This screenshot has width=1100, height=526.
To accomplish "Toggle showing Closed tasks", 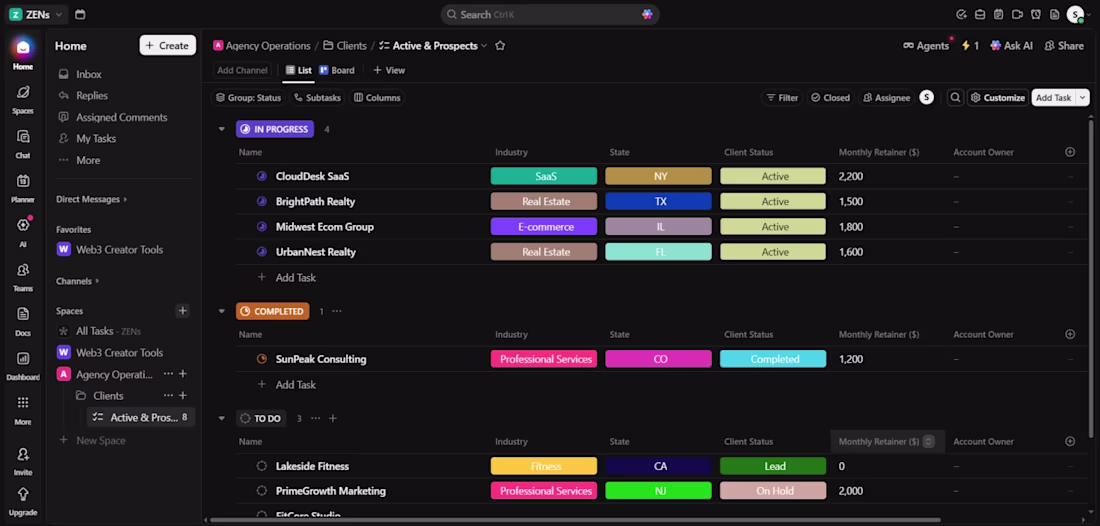I will [830, 97].
